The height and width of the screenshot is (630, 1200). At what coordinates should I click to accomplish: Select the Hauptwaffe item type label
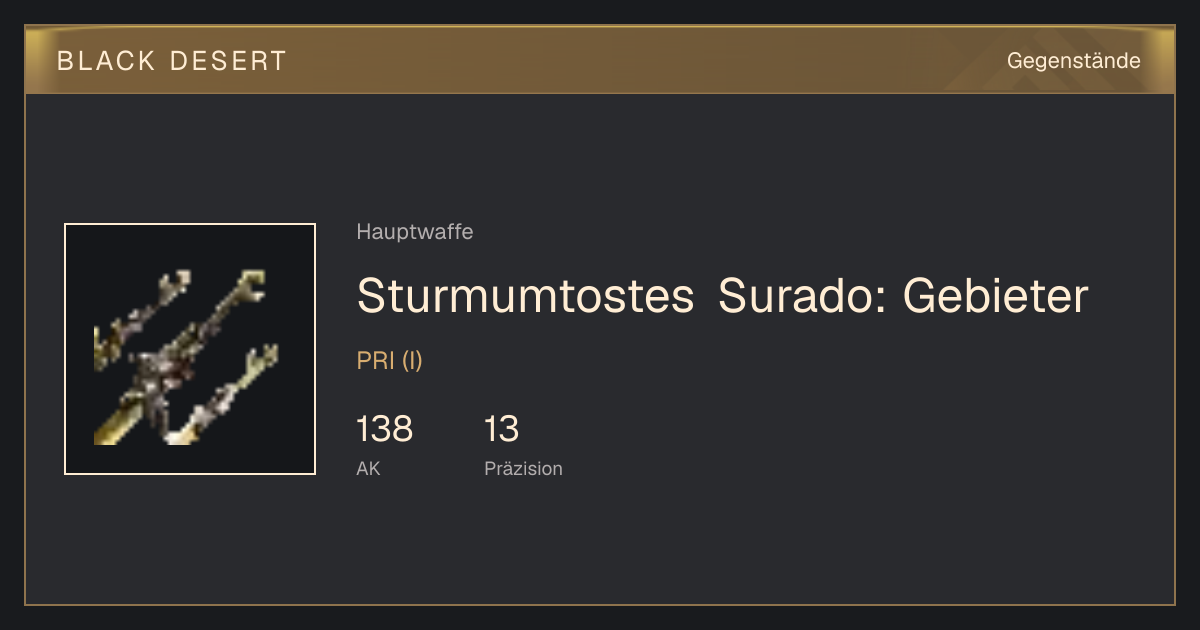(x=415, y=232)
